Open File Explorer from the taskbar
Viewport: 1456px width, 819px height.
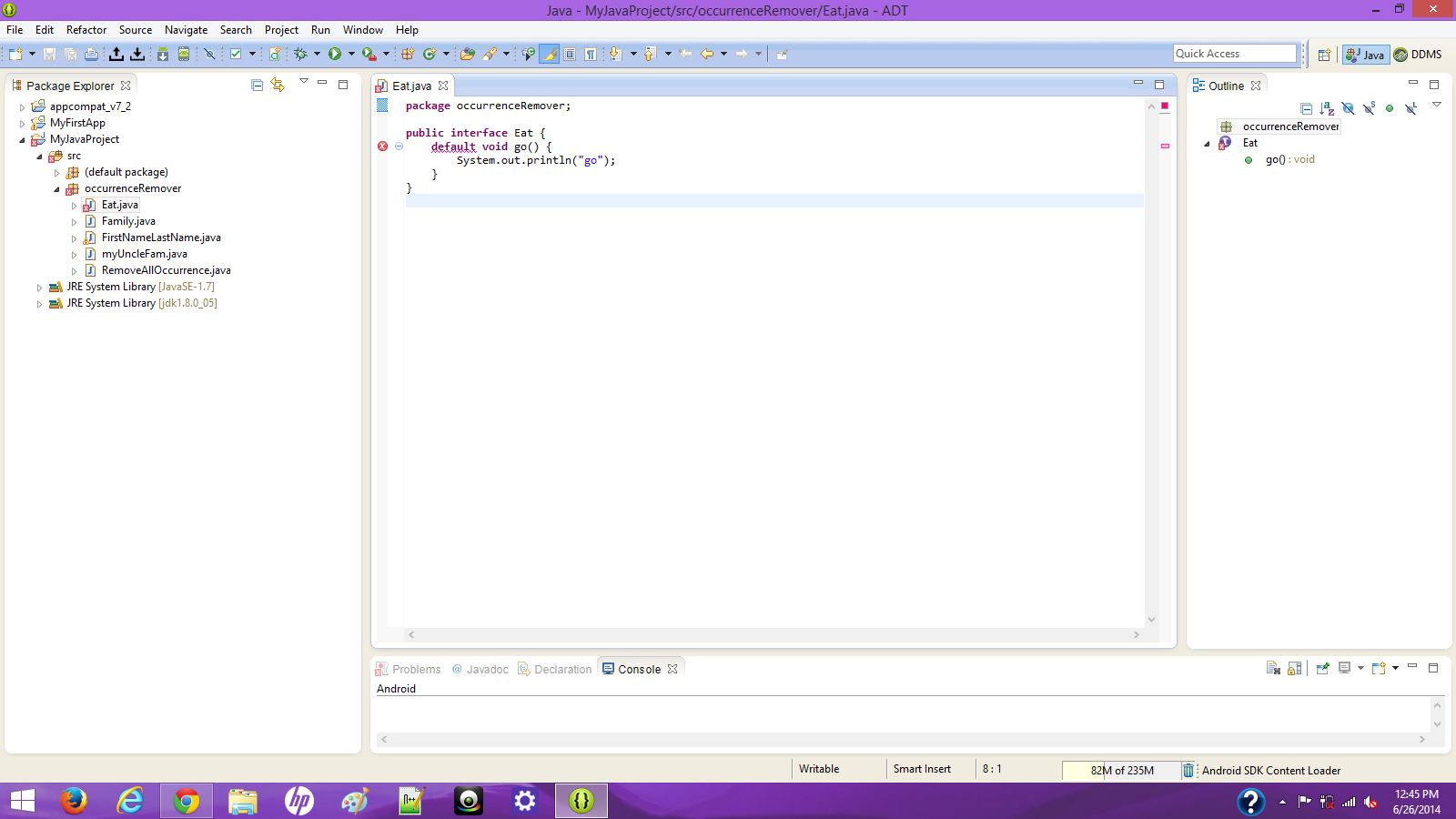coord(243,801)
